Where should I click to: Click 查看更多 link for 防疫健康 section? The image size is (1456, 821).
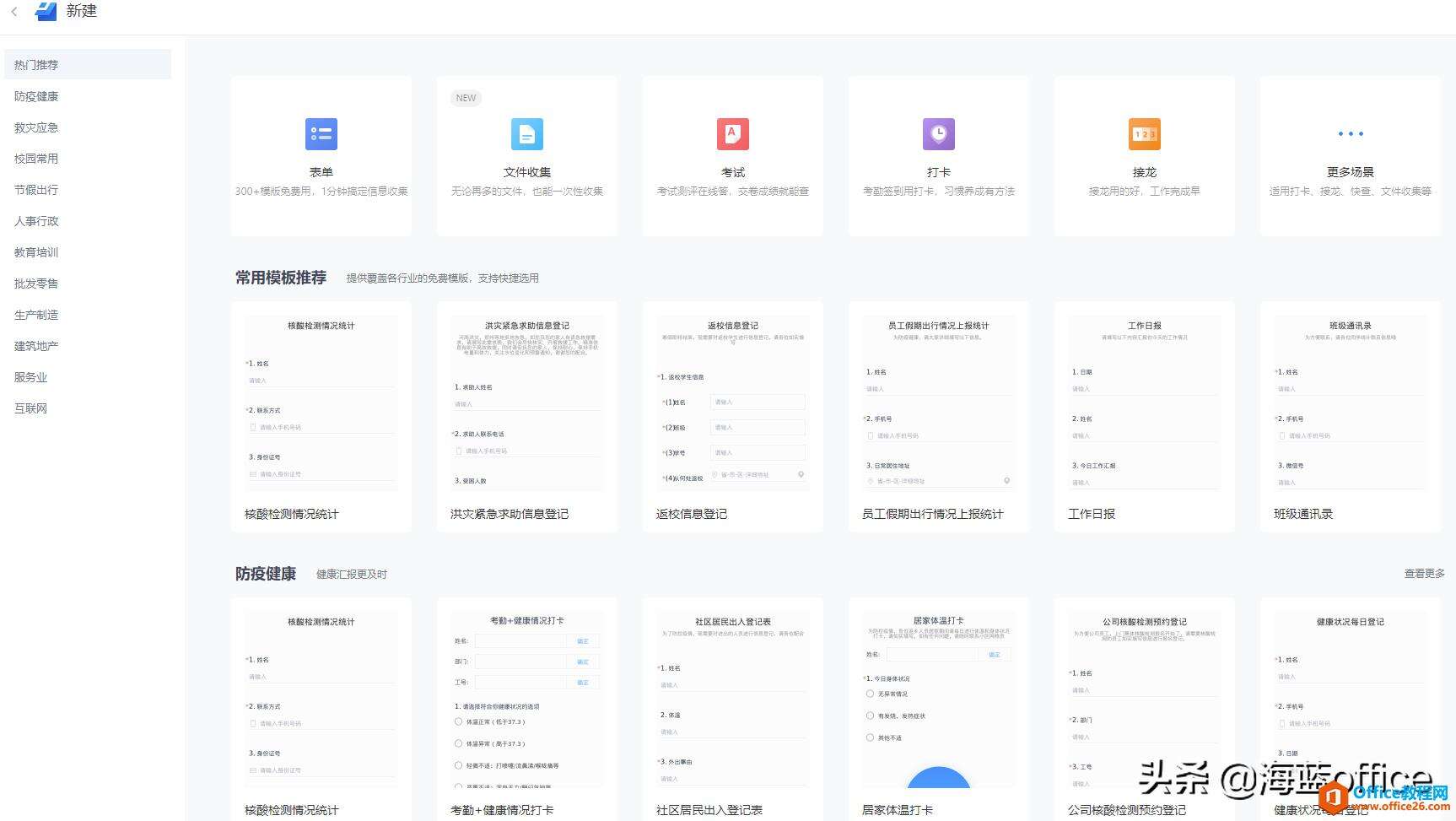(1424, 574)
